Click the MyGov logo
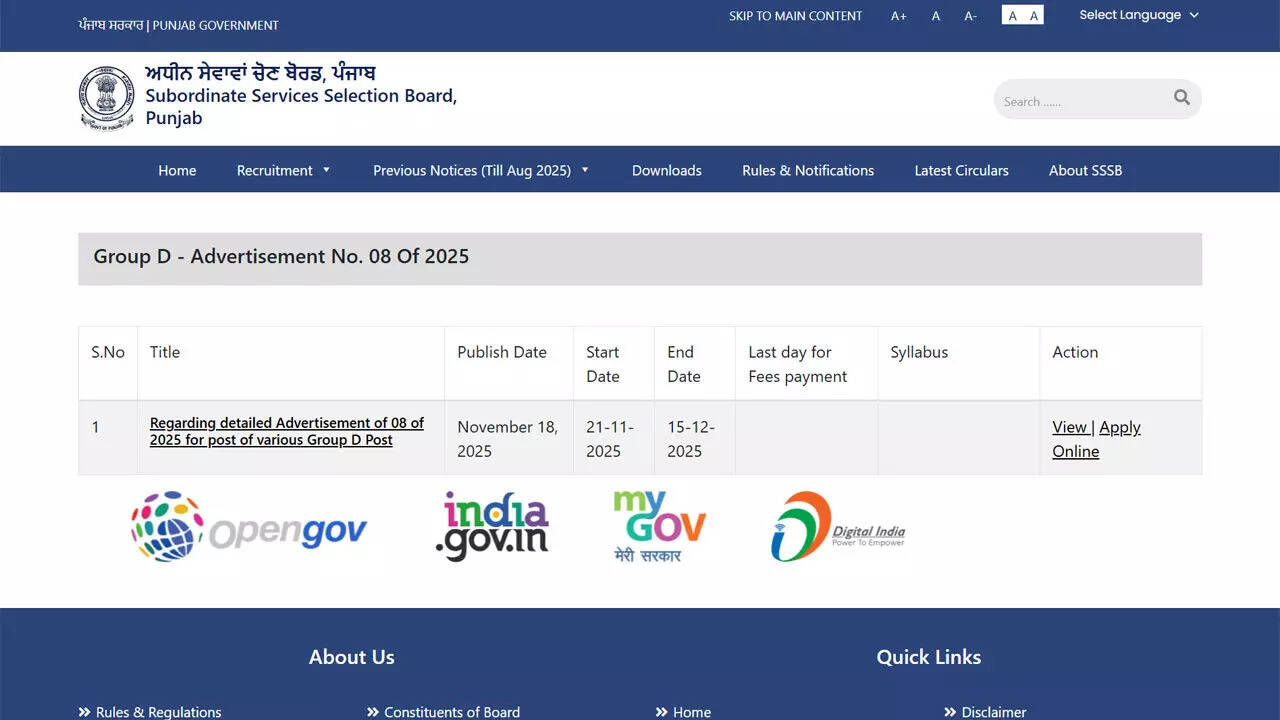The image size is (1280, 720). tap(659, 527)
